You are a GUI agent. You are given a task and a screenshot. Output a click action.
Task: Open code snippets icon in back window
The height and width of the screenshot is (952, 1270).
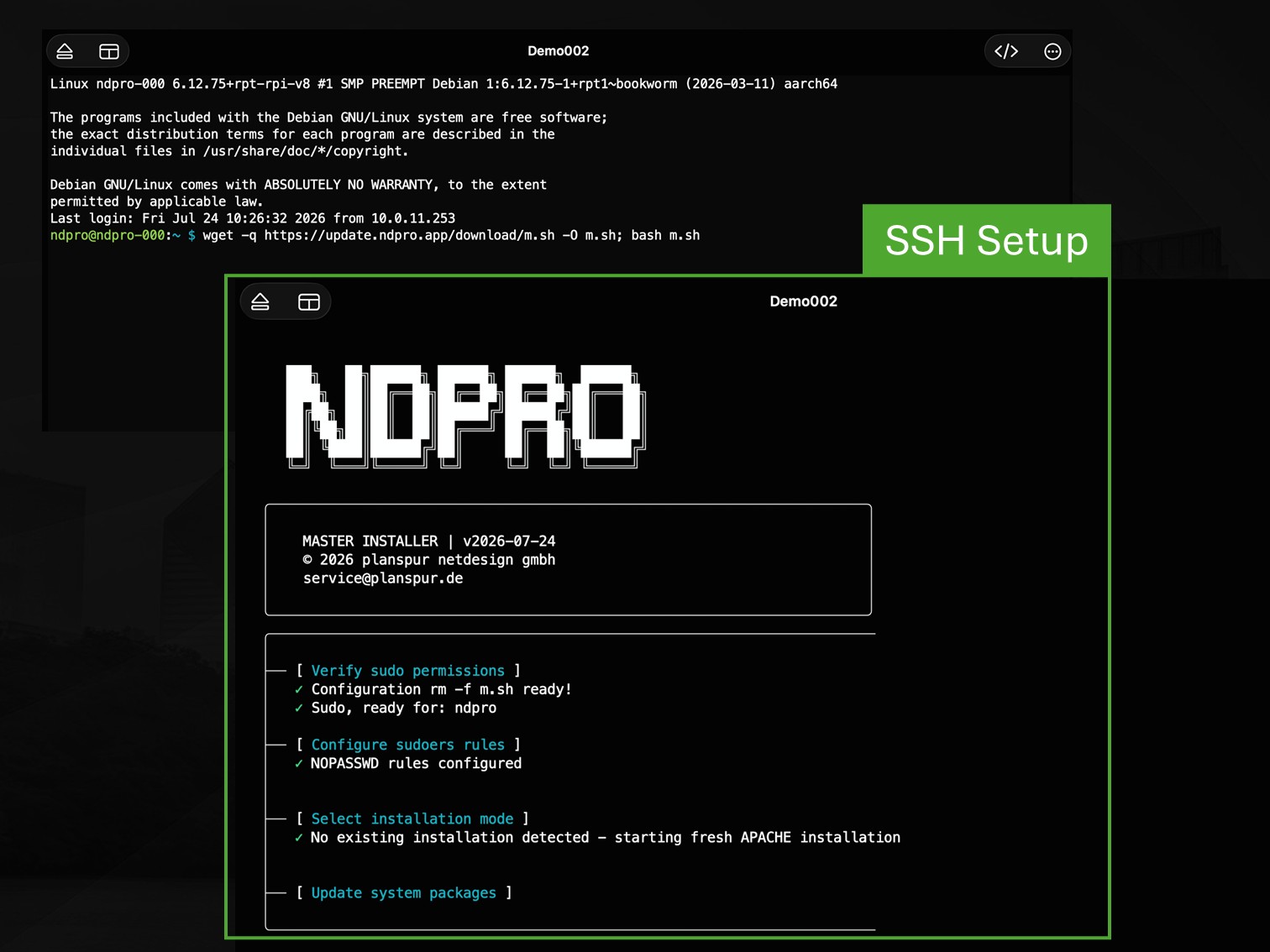pos(1006,51)
